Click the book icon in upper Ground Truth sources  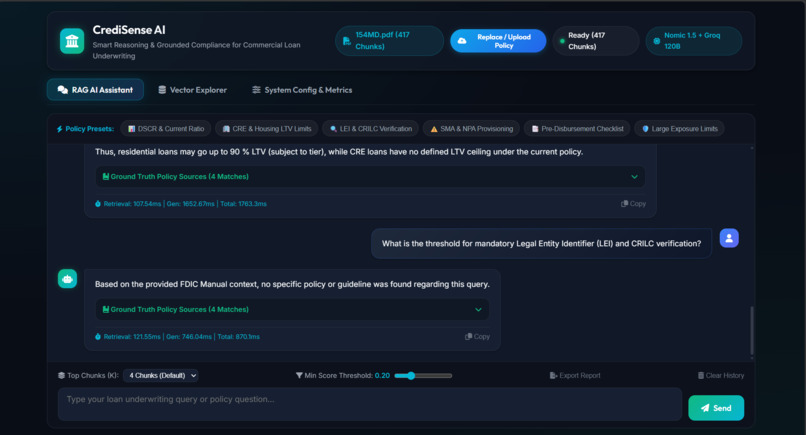click(106, 177)
